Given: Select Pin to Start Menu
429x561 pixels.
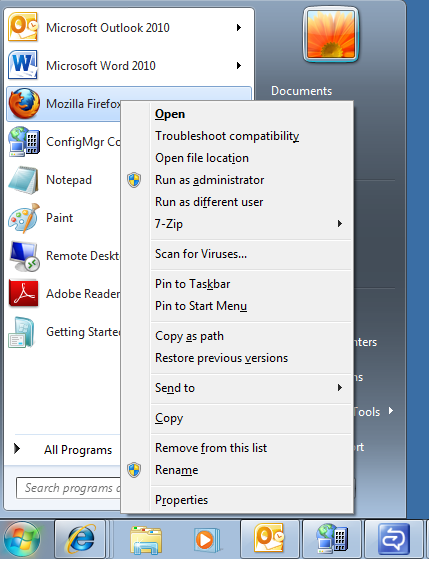Looking at the screenshot, I should pos(201,306).
